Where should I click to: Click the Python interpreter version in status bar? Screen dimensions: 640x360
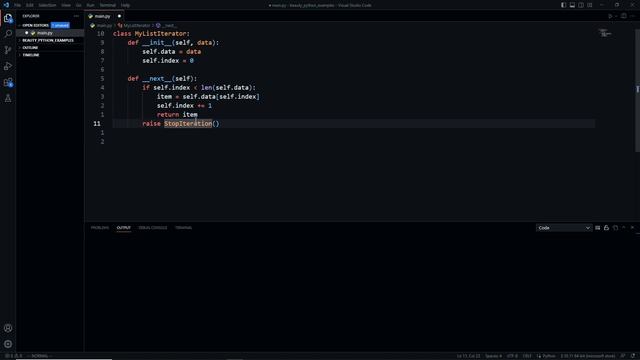[x=587, y=356]
